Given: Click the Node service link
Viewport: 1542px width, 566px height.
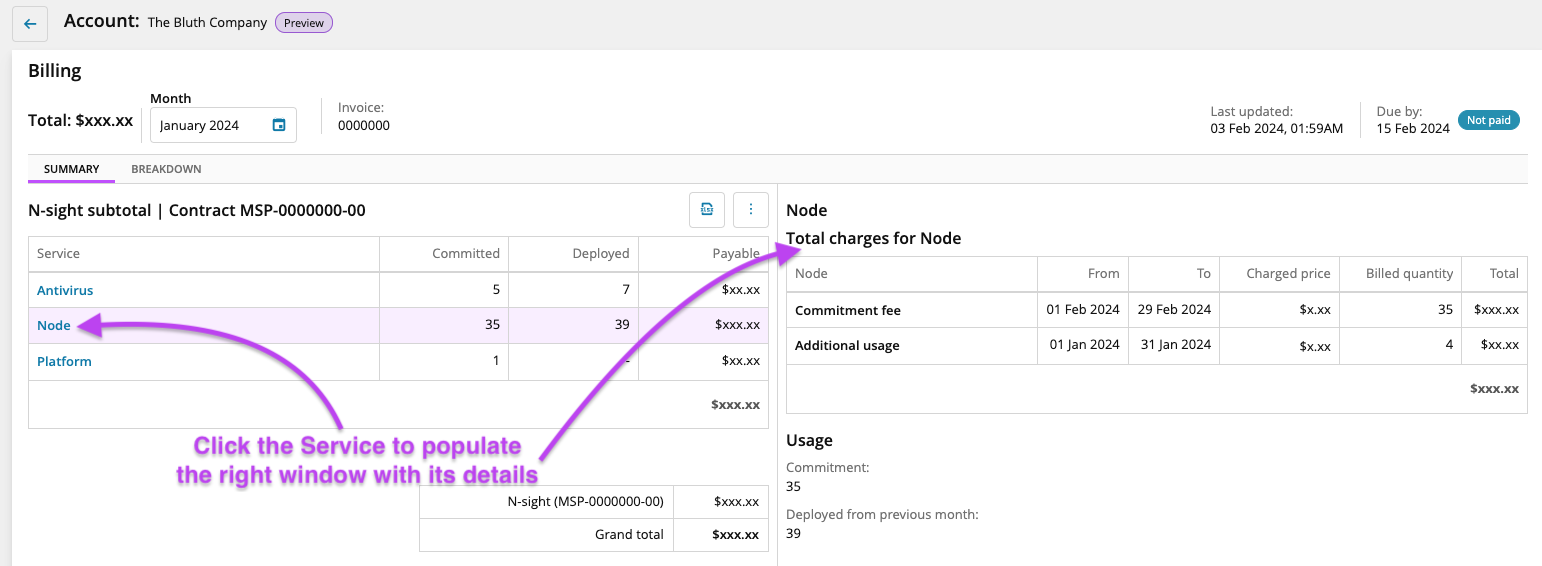Looking at the screenshot, I should 54,325.
